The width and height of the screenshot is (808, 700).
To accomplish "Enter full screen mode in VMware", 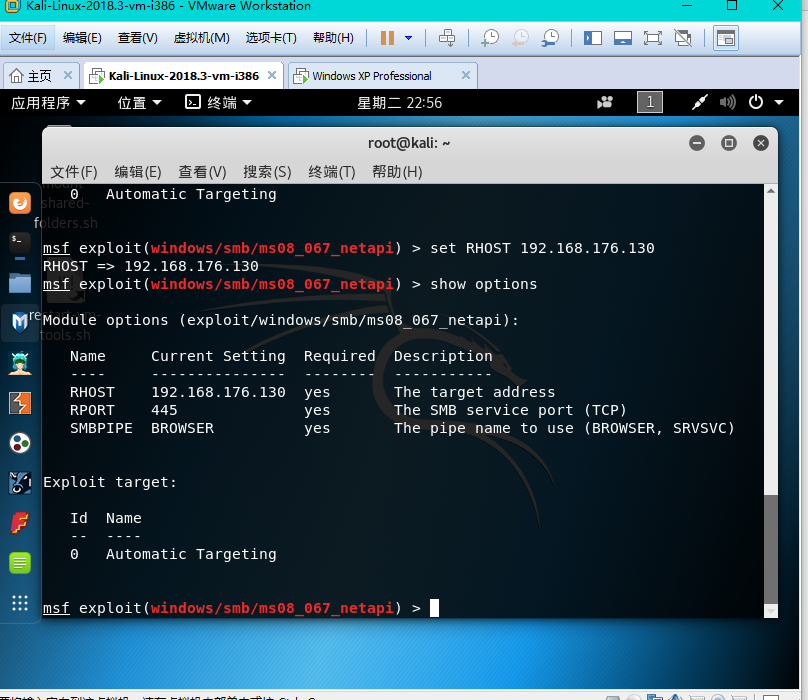I will point(652,38).
